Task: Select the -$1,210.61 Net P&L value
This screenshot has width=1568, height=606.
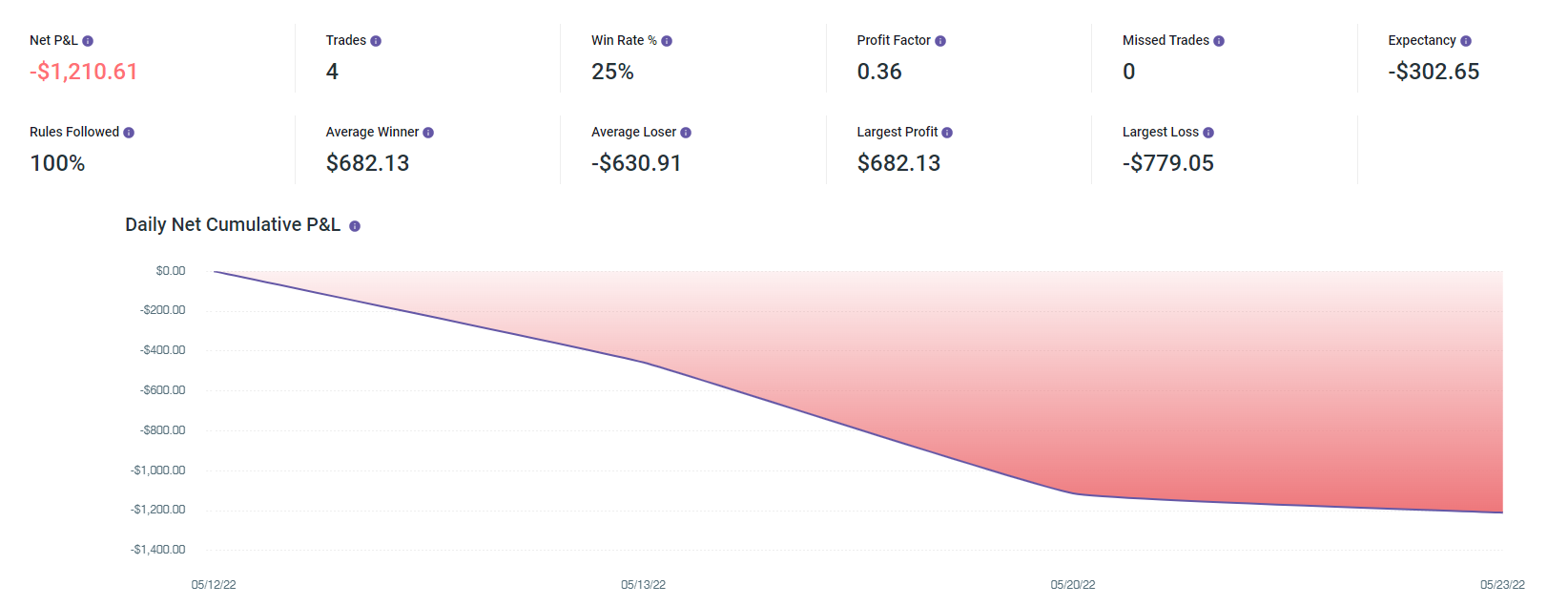Action: point(84,72)
